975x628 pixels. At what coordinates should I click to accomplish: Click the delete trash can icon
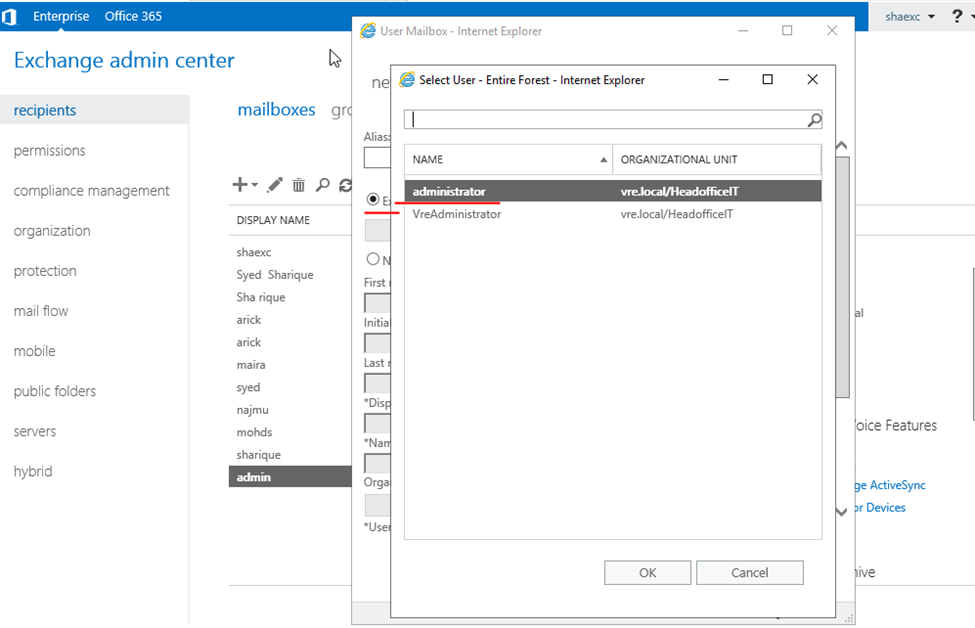click(x=299, y=185)
